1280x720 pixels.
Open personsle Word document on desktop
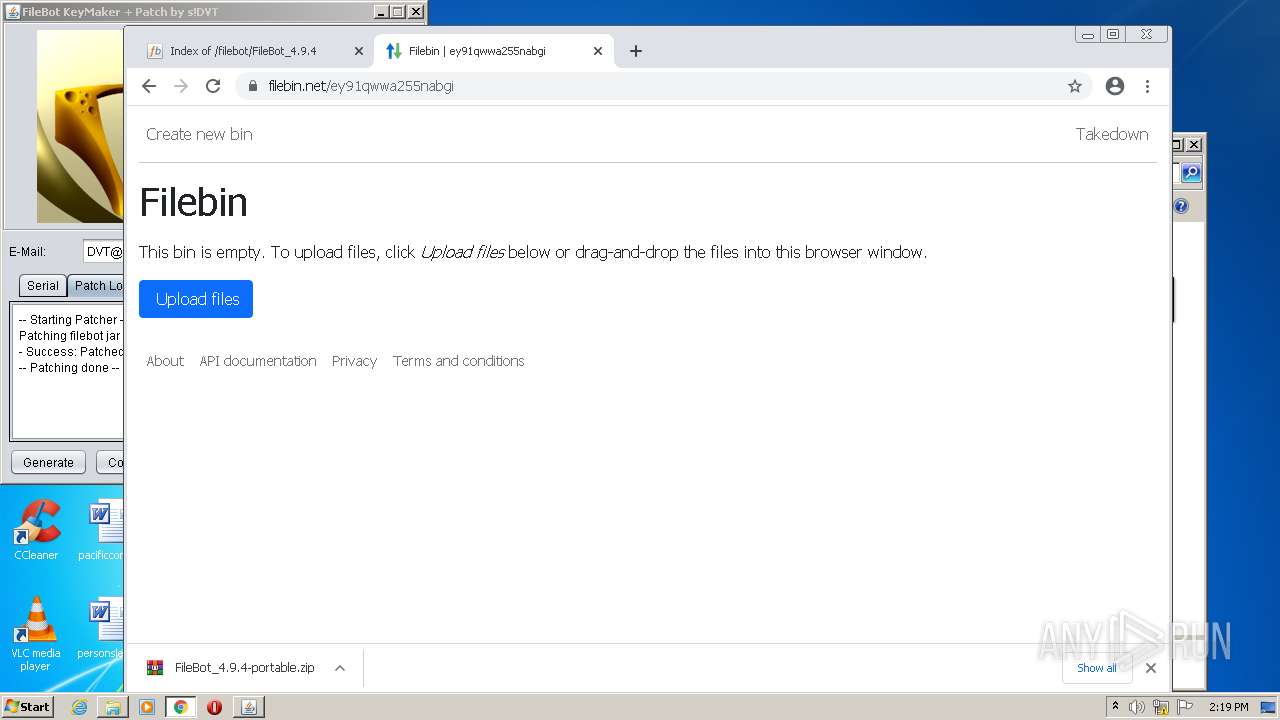[x=101, y=629]
